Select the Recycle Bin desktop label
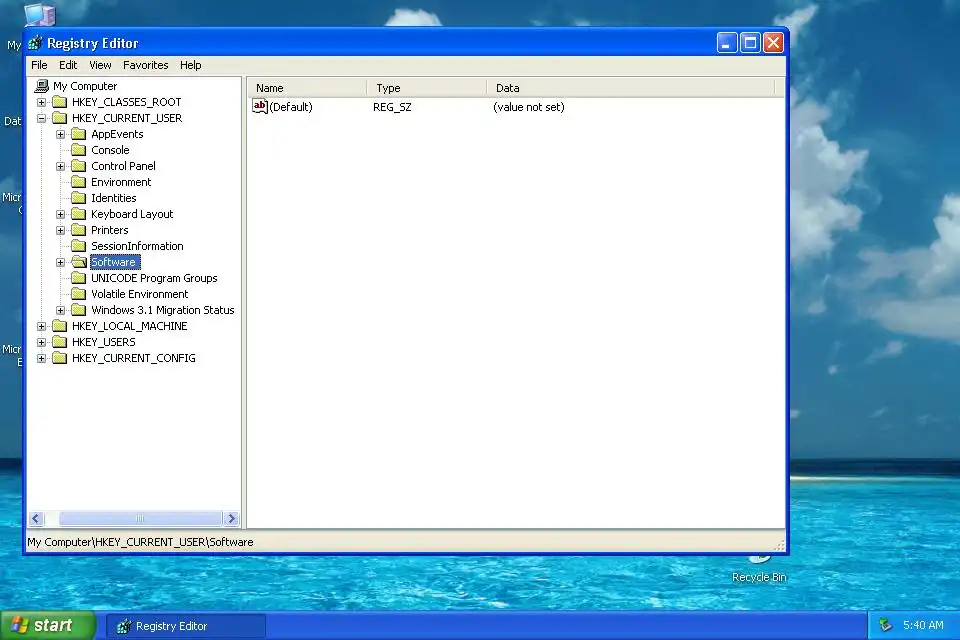The width and height of the screenshot is (960, 640). pyautogui.click(x=759, y=577)
